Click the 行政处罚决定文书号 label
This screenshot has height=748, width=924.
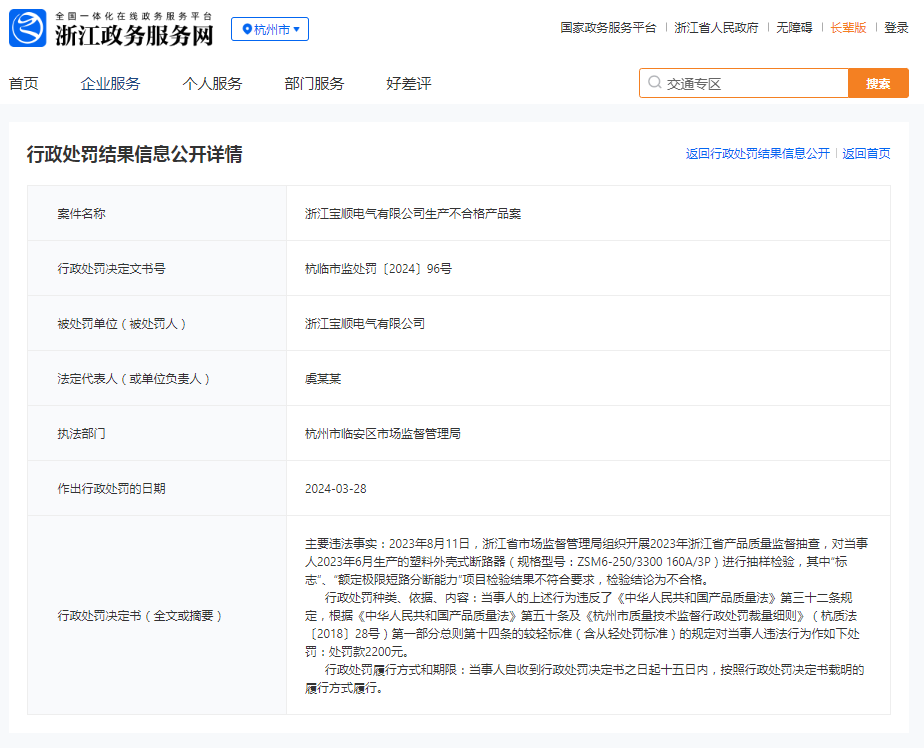(x=111, y=268)
